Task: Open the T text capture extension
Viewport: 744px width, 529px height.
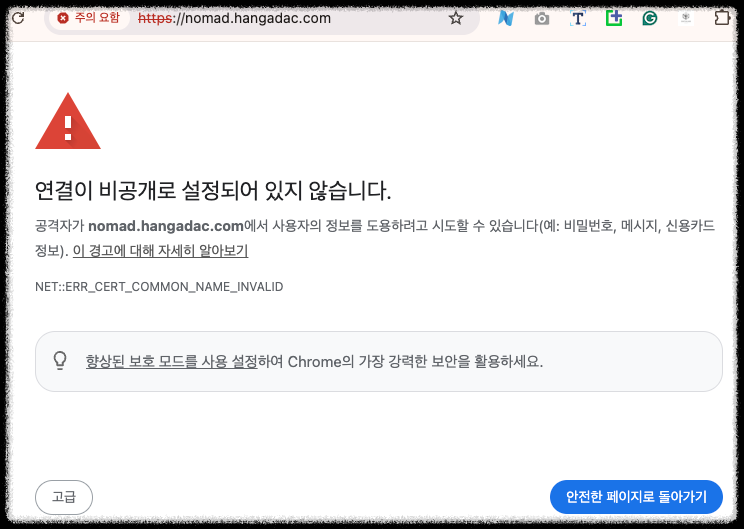Action: click(x=577, y=19)
